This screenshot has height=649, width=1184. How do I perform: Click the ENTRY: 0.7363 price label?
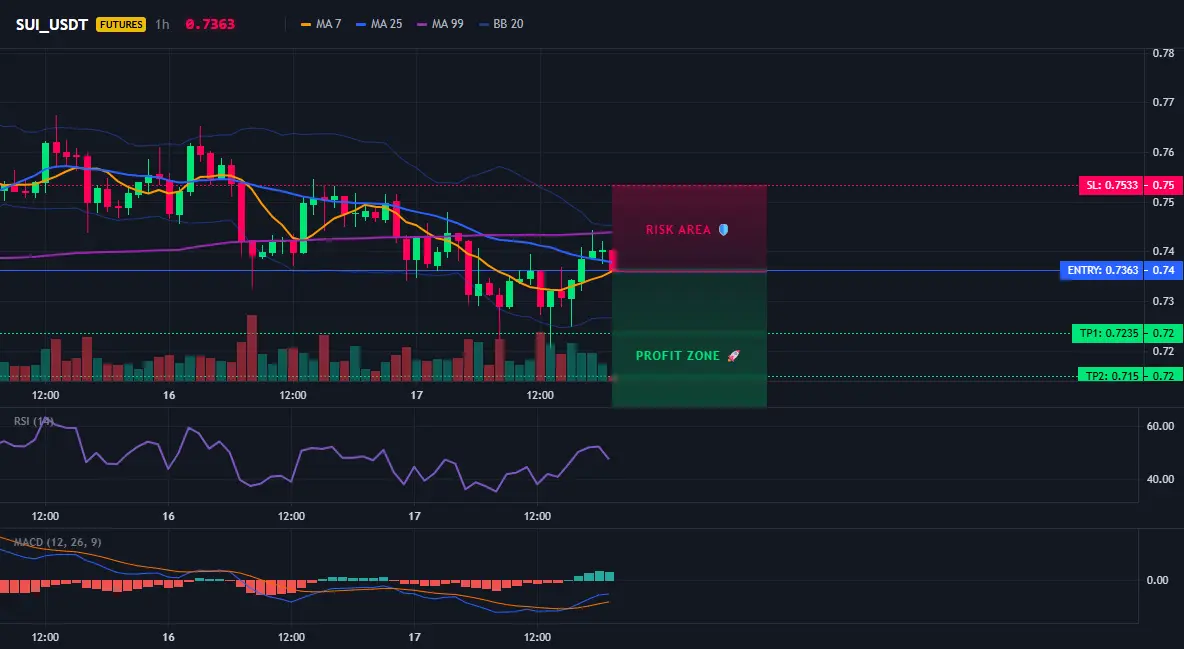click(x=1102, y=270)
